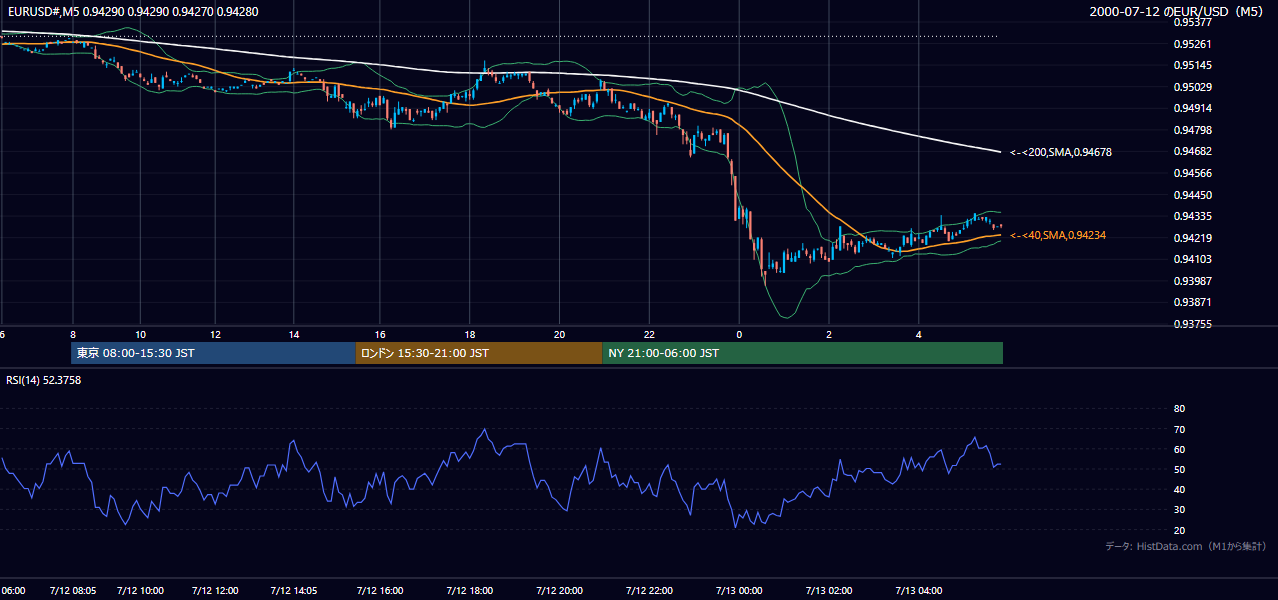Click hour label 8 on the price chart time axis
Viewport: 1278px width, 600px height.
coord(73,334)
